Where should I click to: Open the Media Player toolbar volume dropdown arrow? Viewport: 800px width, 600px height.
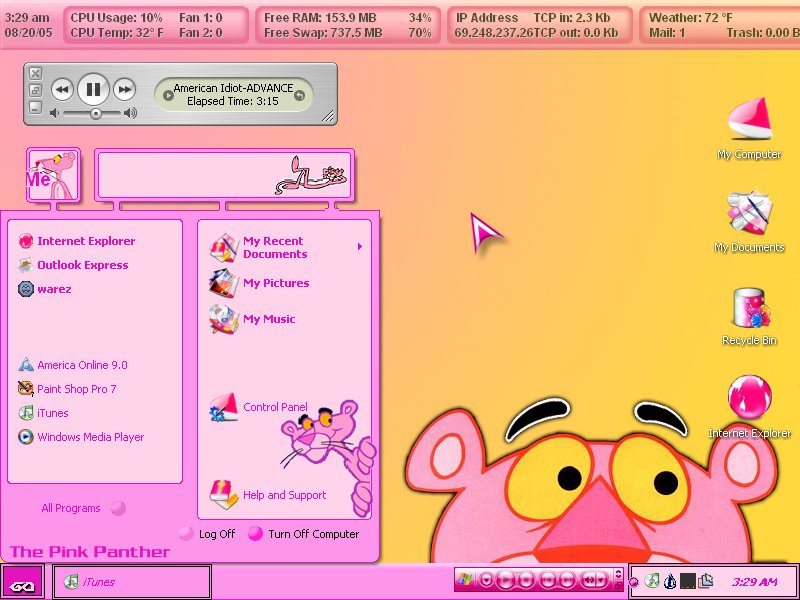[601, 580]
